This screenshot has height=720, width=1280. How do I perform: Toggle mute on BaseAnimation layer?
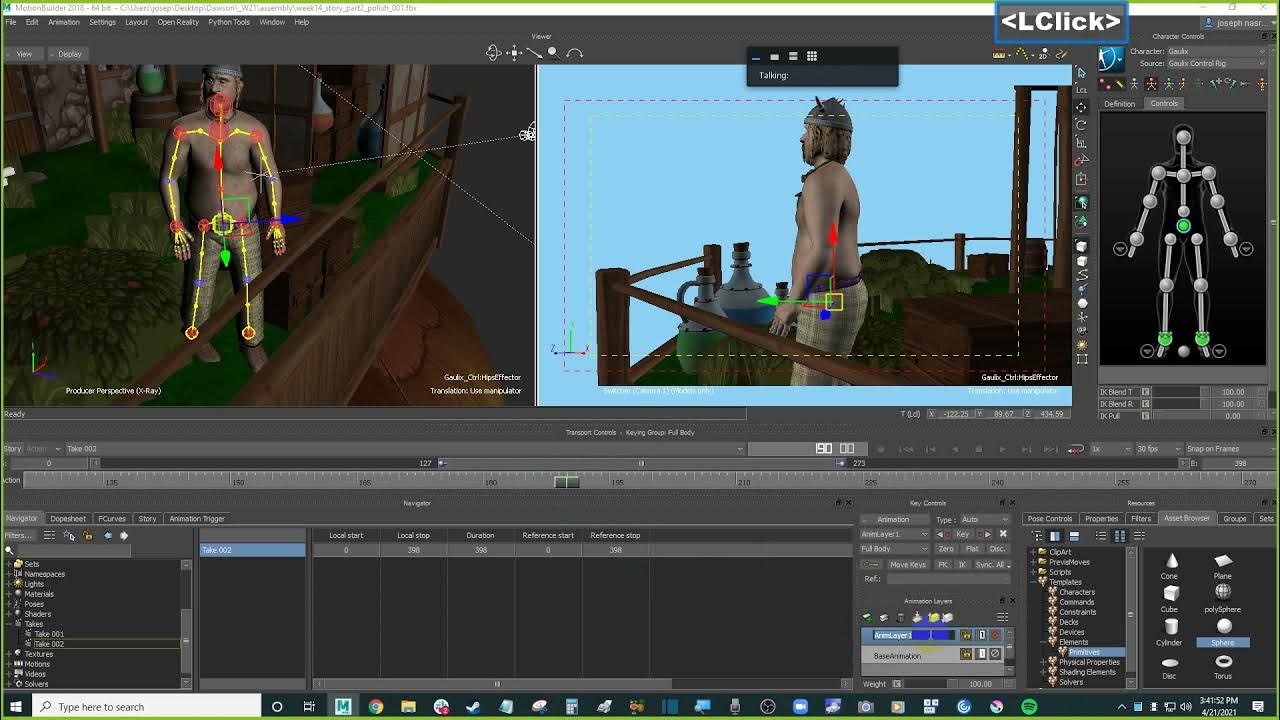pos(995,654)
